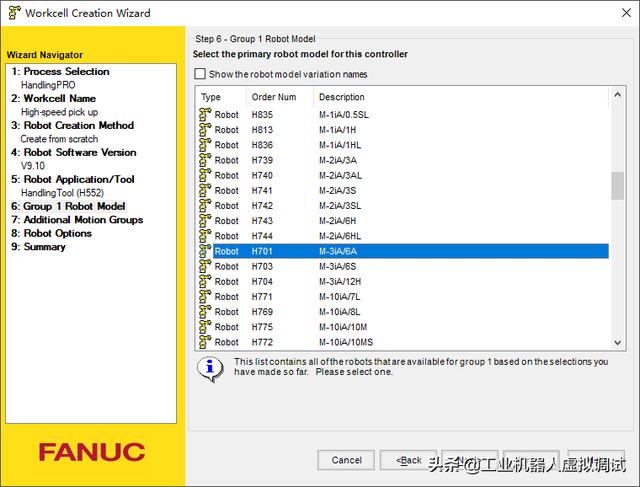Click robot icon in the H769 row

point(205,311)
